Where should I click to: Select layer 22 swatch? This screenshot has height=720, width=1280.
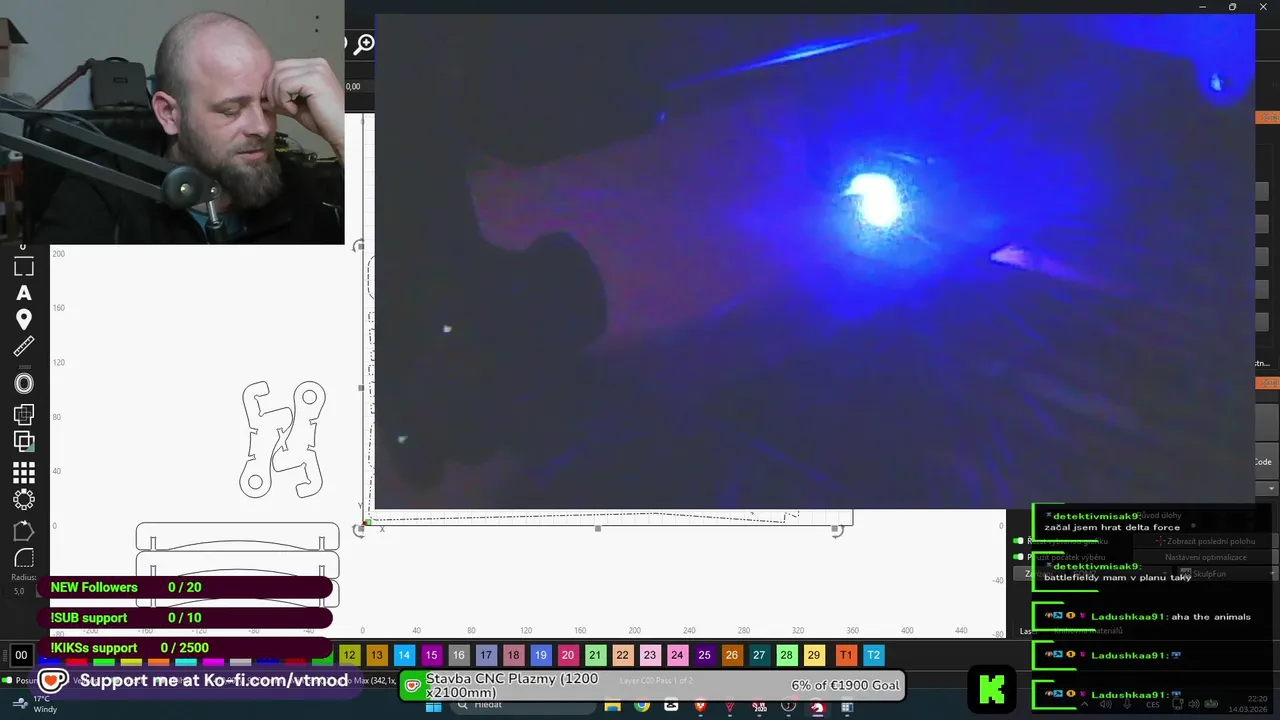(622, 656)
